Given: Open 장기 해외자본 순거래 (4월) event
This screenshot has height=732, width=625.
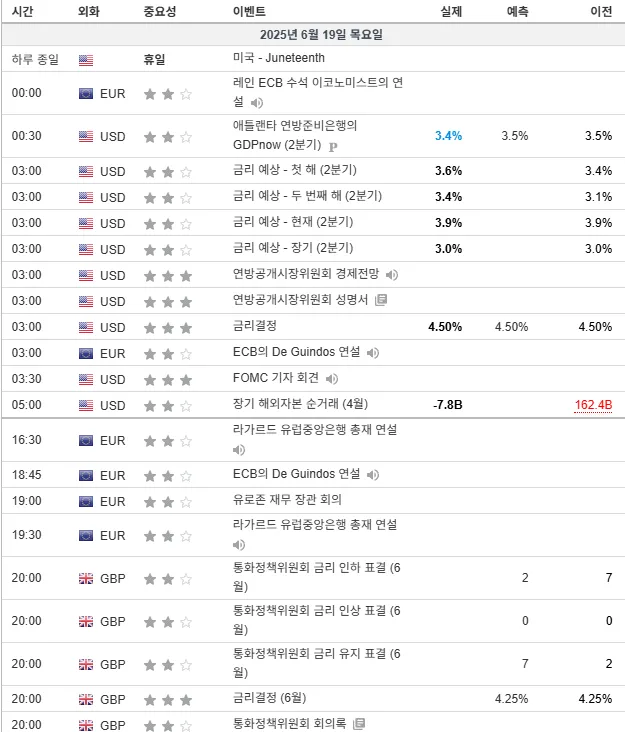Looking at the screenshot, I should 301,403.
